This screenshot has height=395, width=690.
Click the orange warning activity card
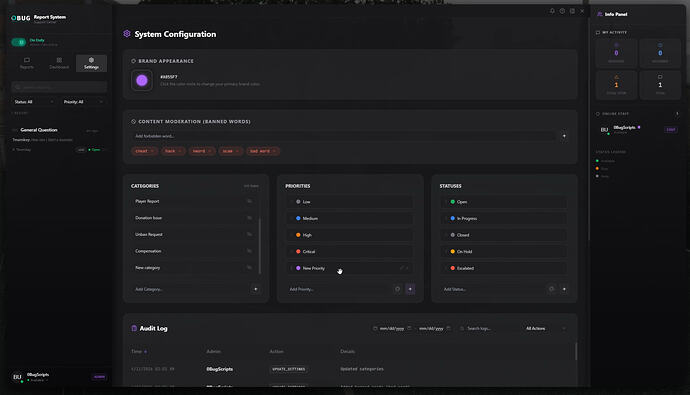(x=616, y=84)
